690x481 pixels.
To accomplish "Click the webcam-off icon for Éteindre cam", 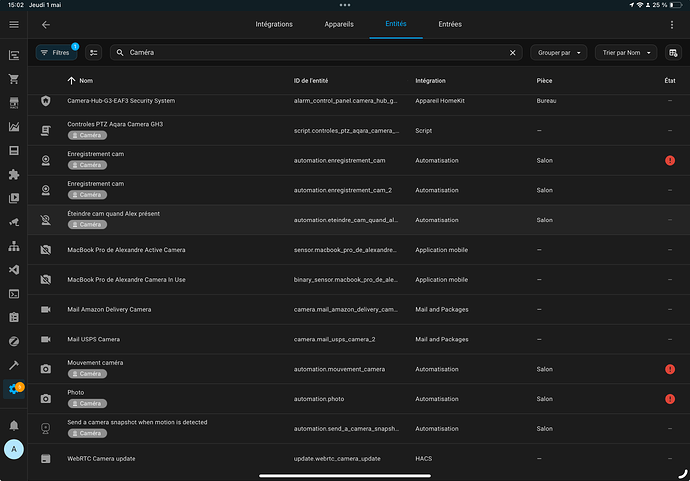I will (45, 220).
